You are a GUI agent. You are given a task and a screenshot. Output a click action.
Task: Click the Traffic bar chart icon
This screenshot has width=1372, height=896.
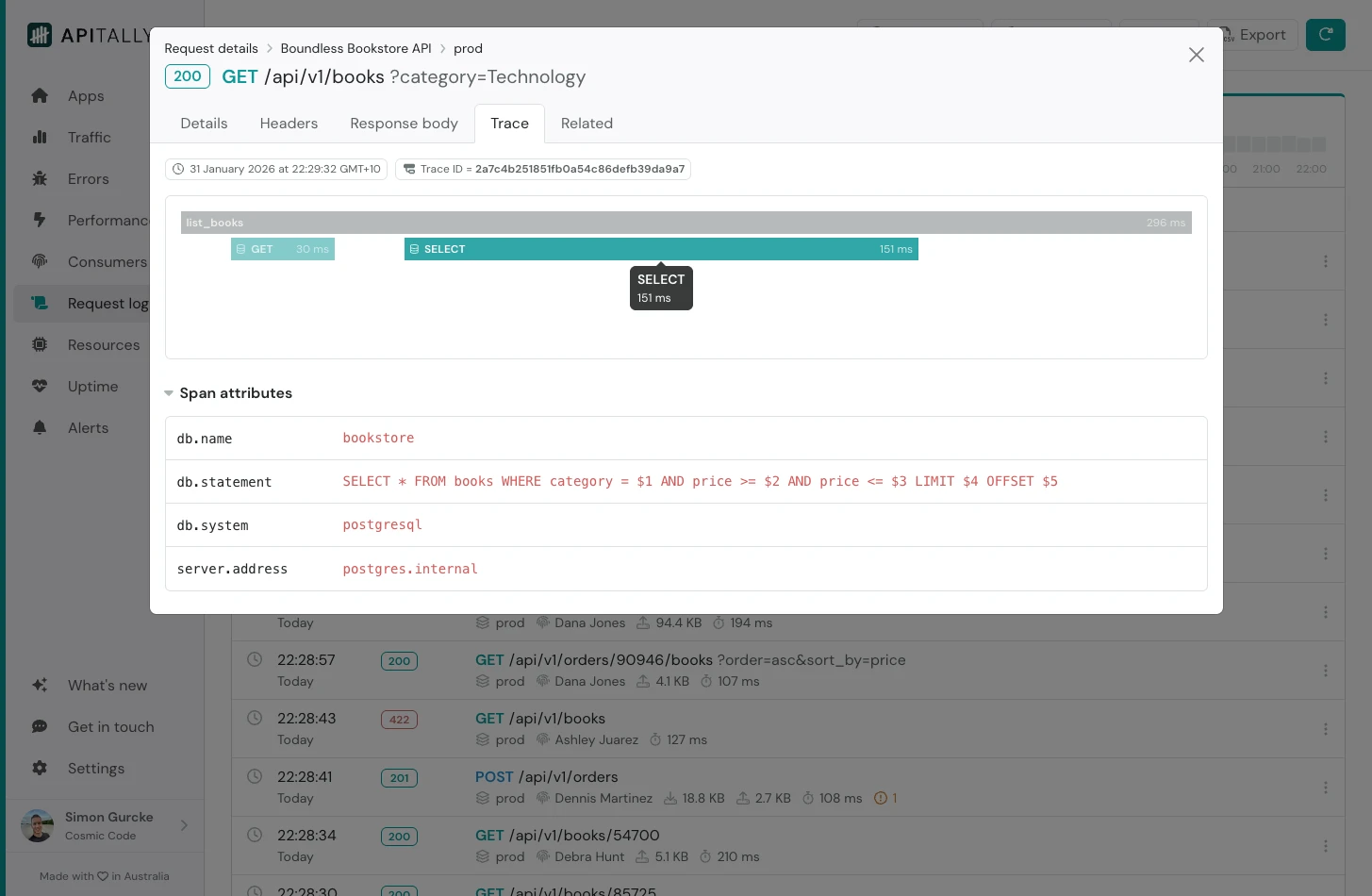pos(40,138)
